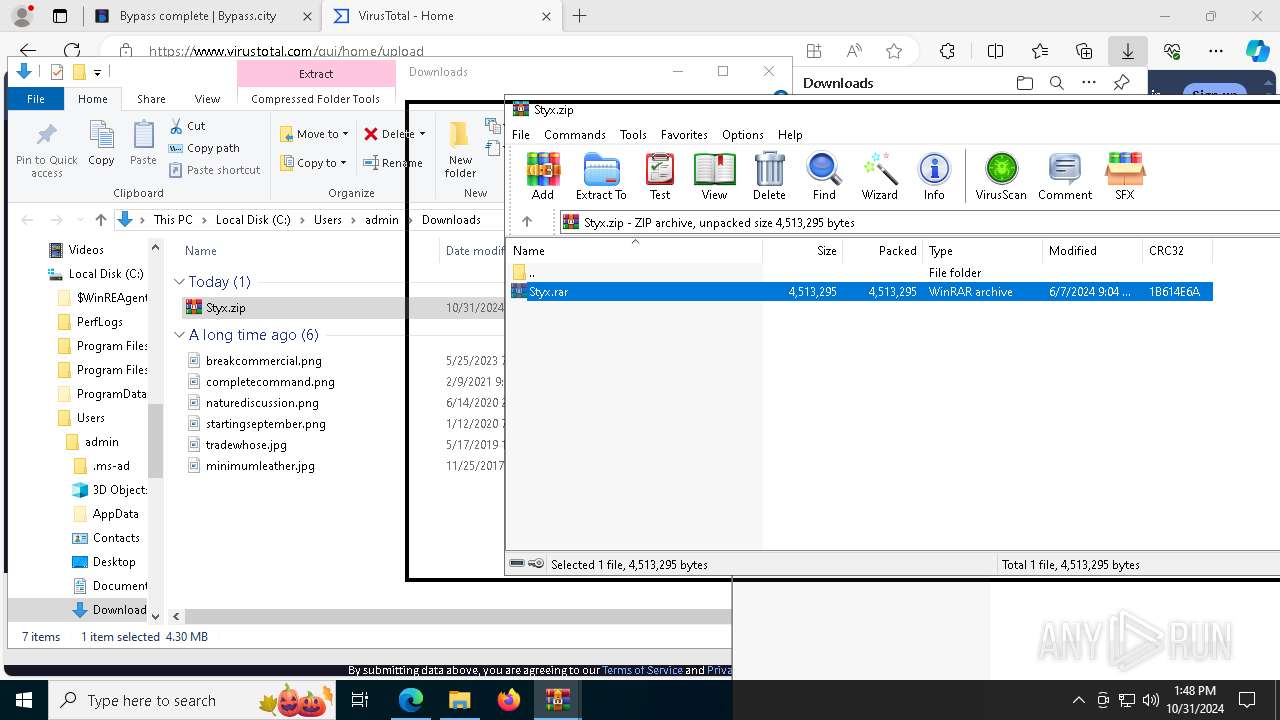The width and height of the screenshot is (1280, 720).
Task: Select breakcommercial.png file
Action: 263,360
